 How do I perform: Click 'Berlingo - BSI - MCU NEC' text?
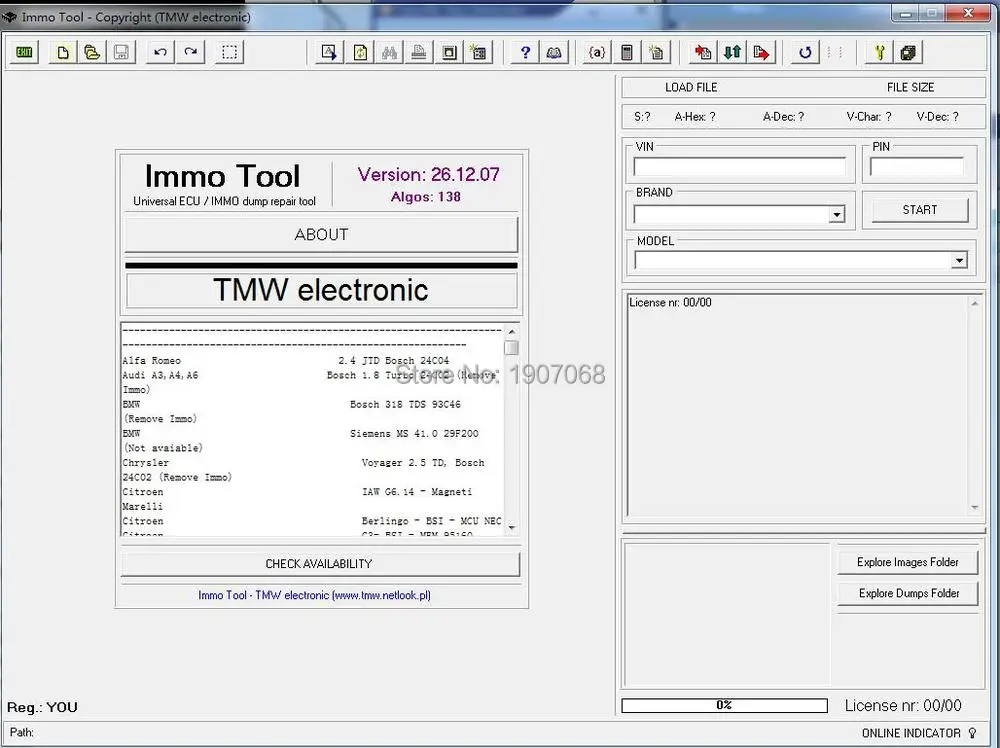(431, 521)
